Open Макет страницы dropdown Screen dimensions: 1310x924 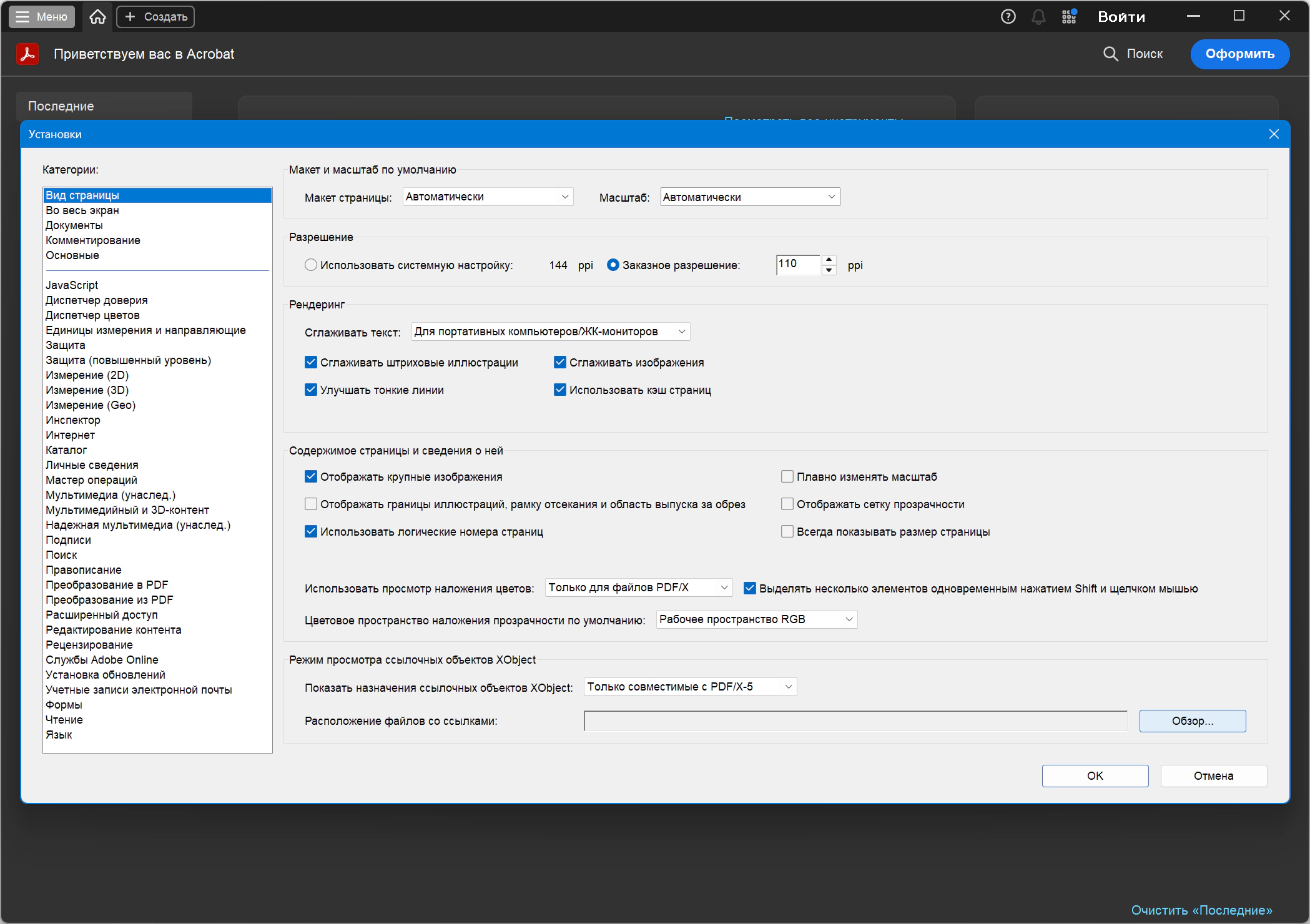(x=488, y=197)
